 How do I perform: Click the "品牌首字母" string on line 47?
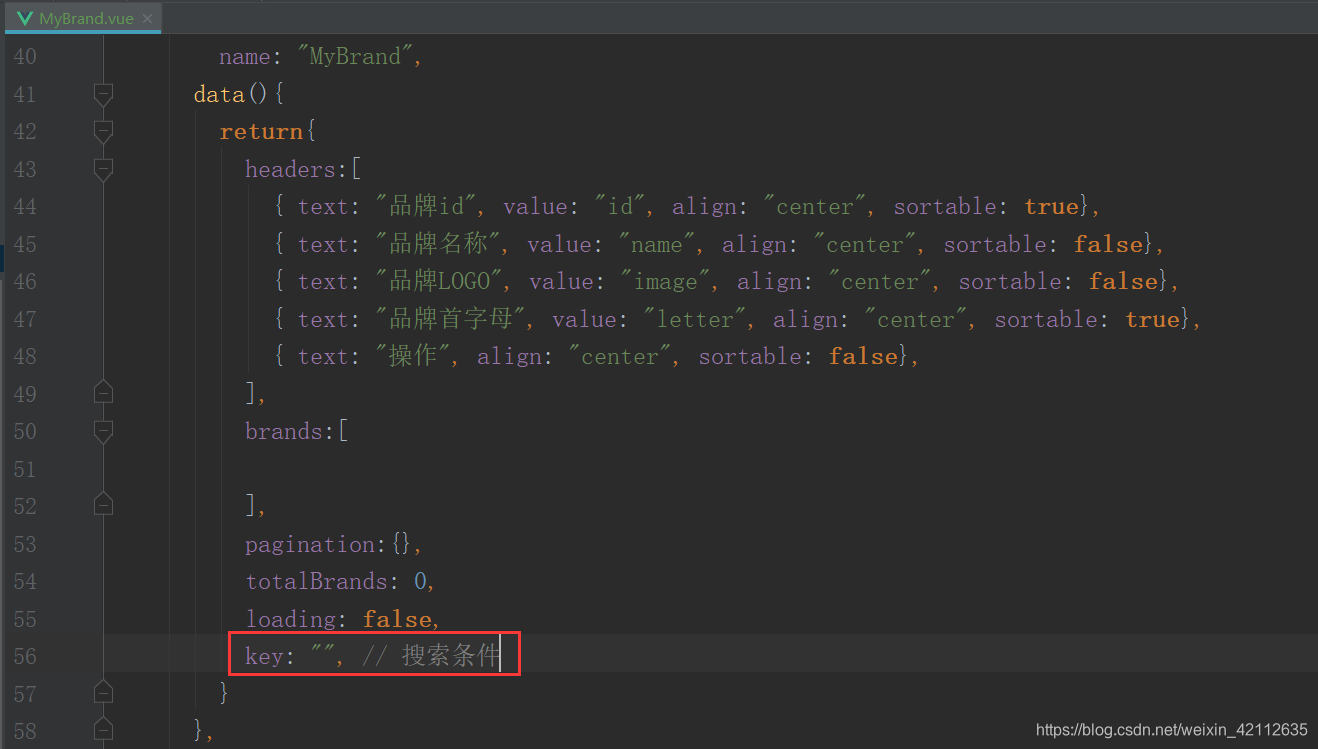tap(452, 319)
